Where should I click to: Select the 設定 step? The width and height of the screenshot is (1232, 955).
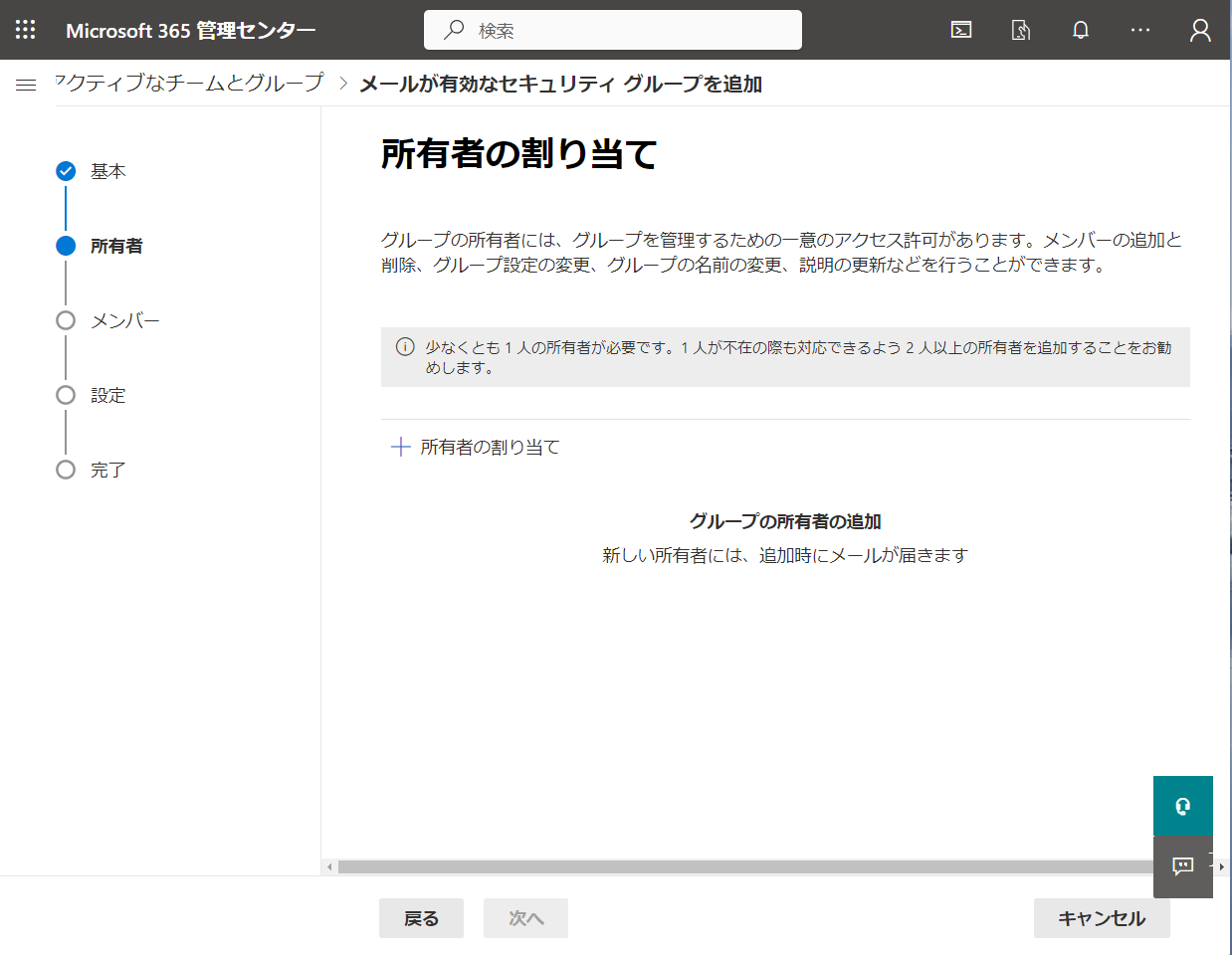(108, 395)
